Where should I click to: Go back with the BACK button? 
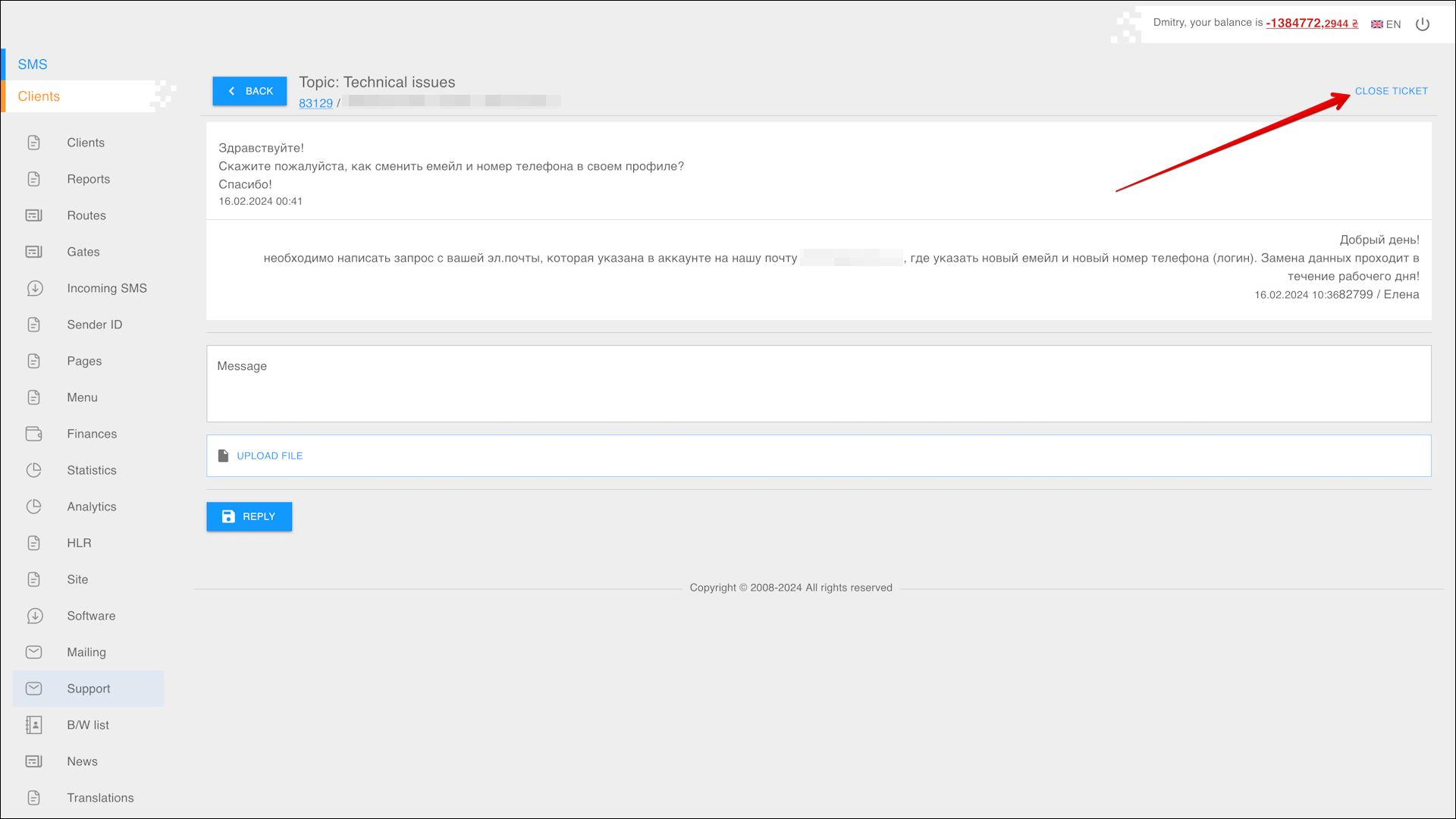tap(249, 91)
